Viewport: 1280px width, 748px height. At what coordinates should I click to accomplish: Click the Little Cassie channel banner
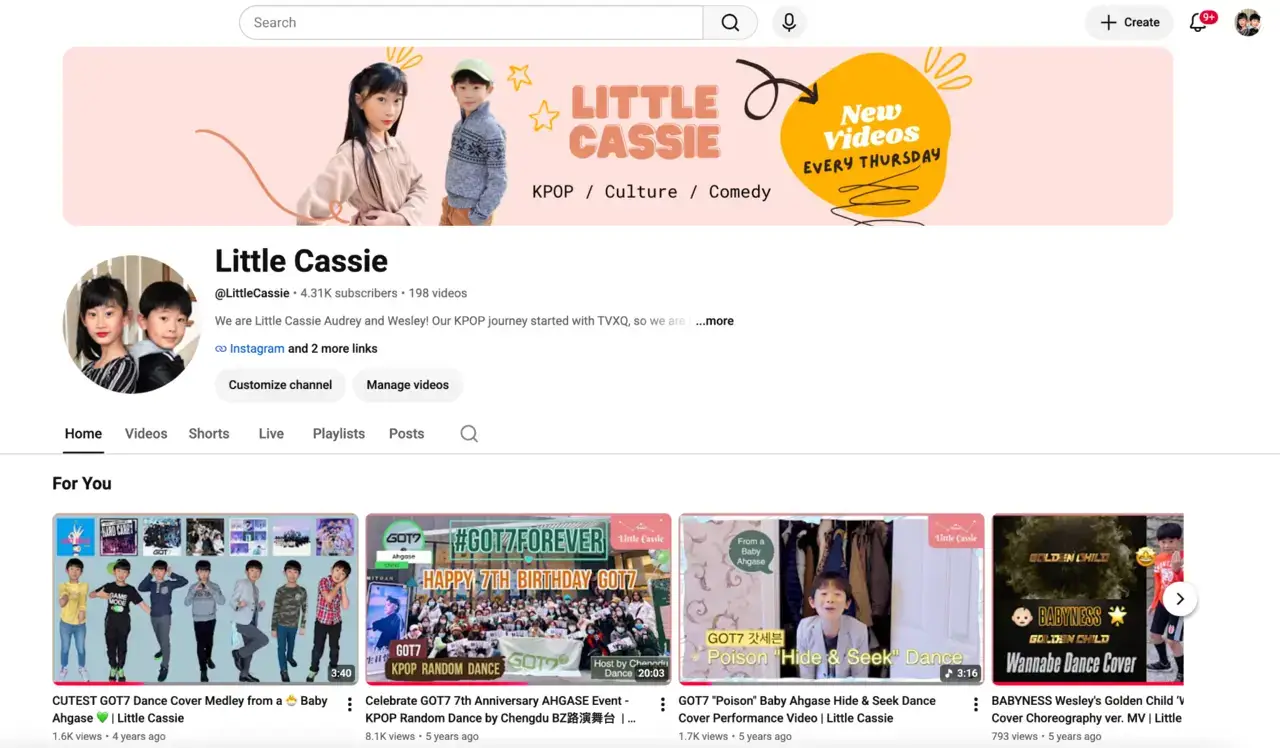tap(617, 136)
